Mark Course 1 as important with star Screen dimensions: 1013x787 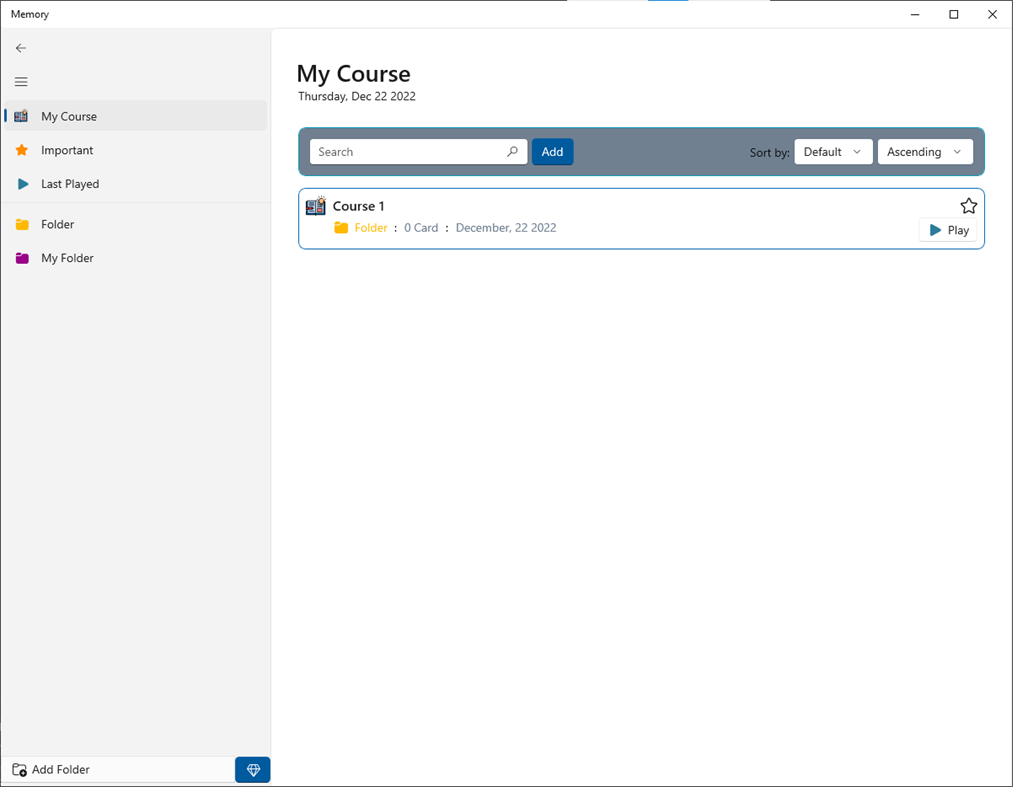click(x=968, y=206)
